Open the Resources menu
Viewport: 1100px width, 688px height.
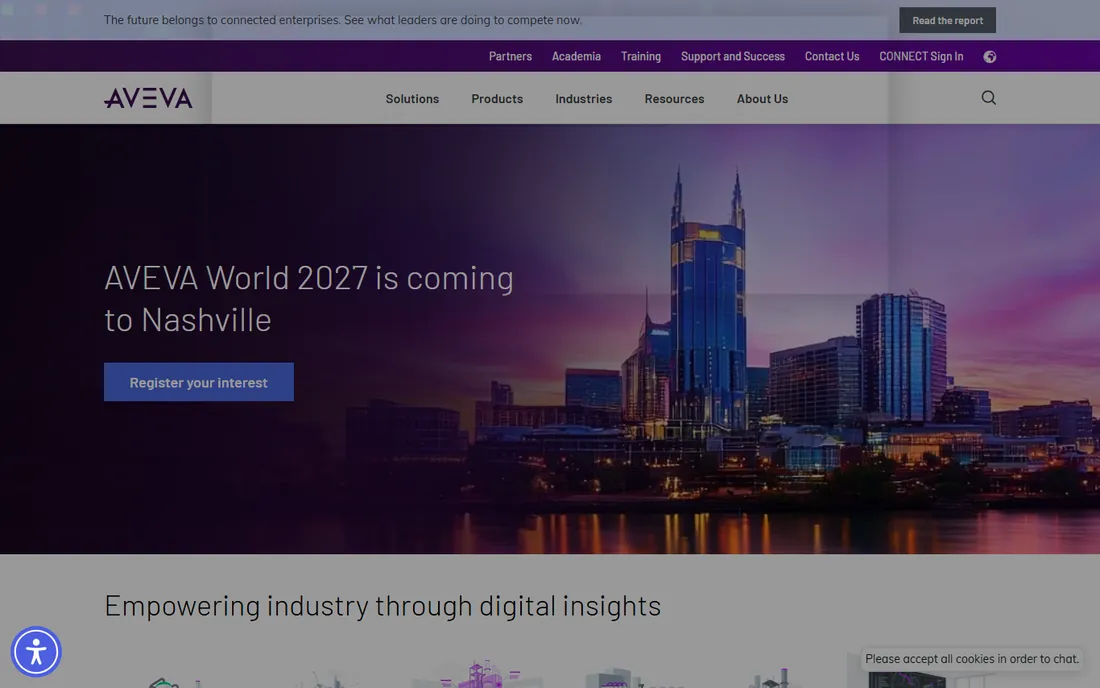[674, 99]
